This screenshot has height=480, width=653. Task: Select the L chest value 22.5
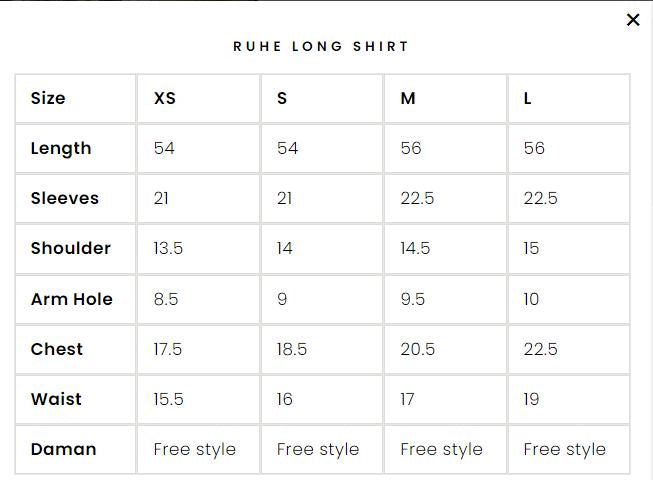coord(541,349)
